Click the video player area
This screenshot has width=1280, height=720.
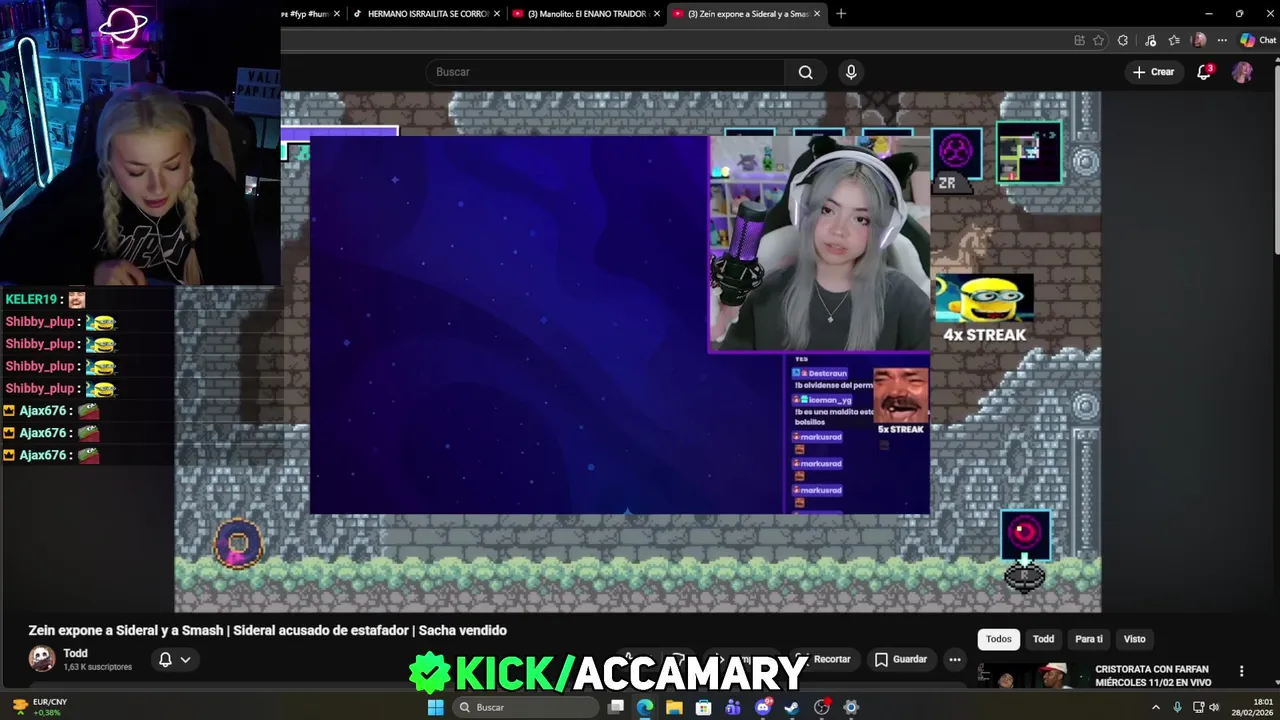point(637,352)
